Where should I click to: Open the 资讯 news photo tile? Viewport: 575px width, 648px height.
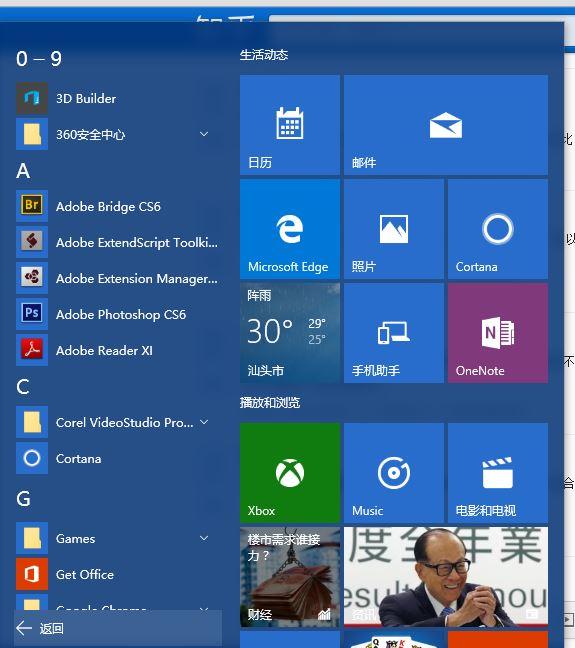(x=446, y=577)
